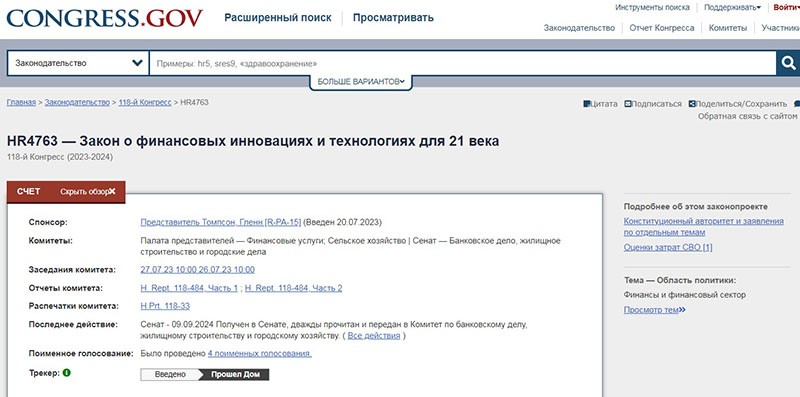Open committee meeting 27.07.23 10:00 link
The height and width of the screenshot is (397, 800).
tap(168, 269)
